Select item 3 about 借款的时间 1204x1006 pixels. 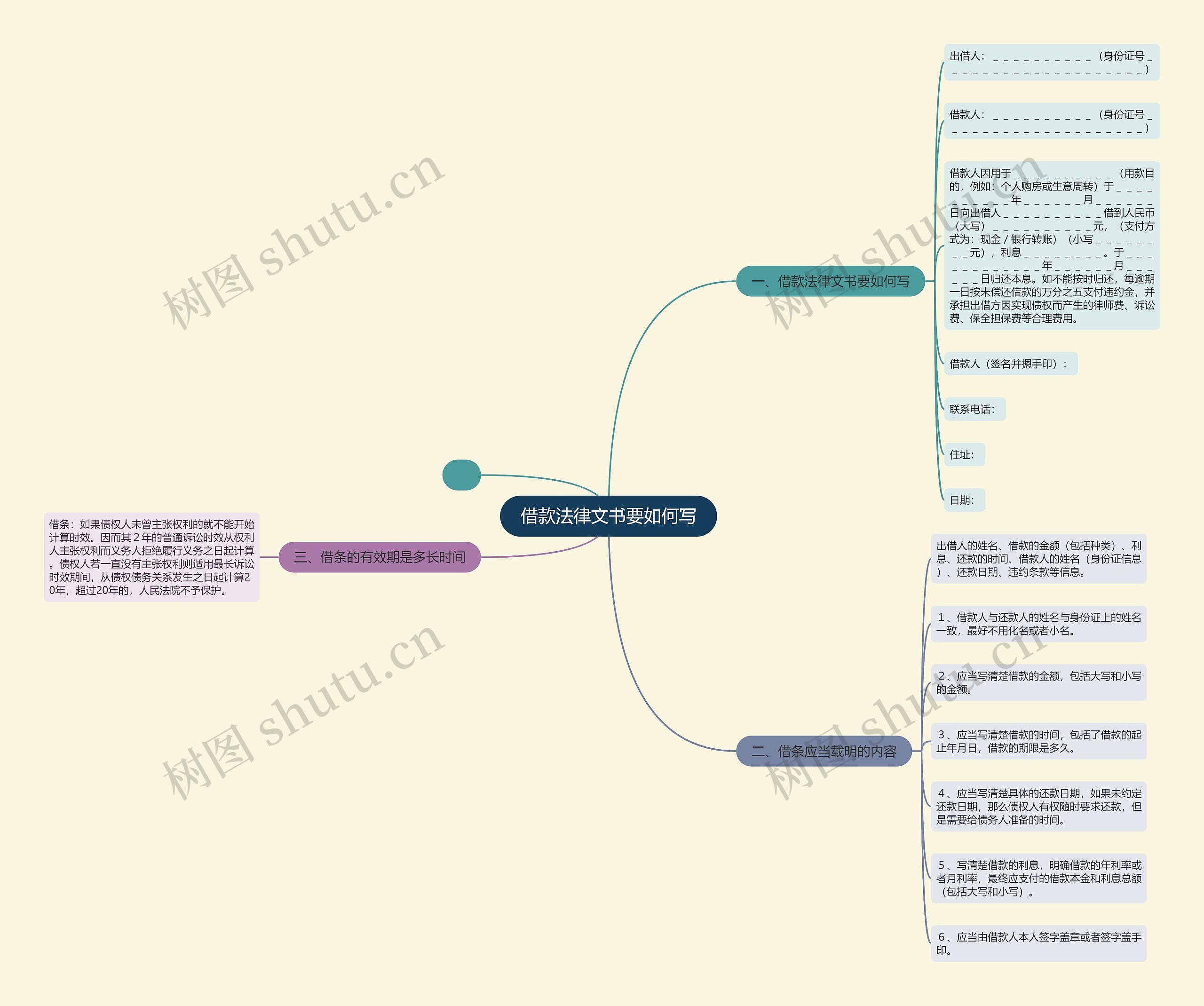point(1038,741)
